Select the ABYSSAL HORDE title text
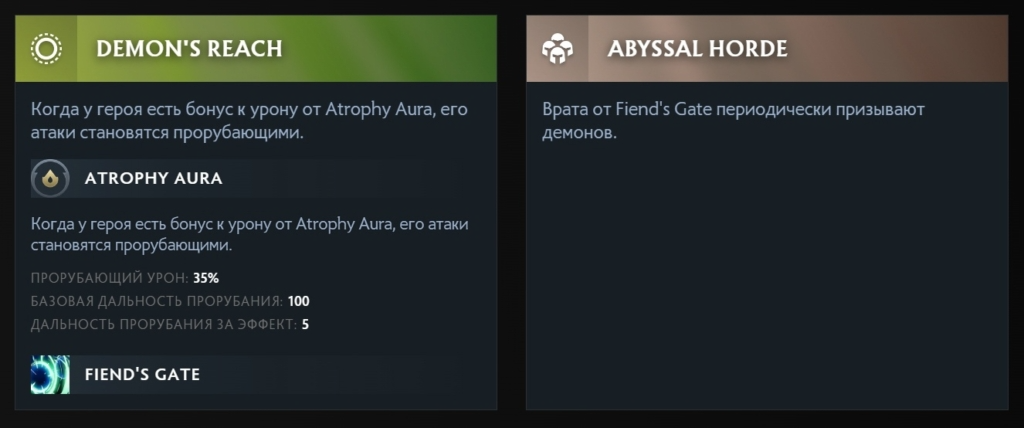Viewport: 1024px width, 428px height. [x=697, y=48]
